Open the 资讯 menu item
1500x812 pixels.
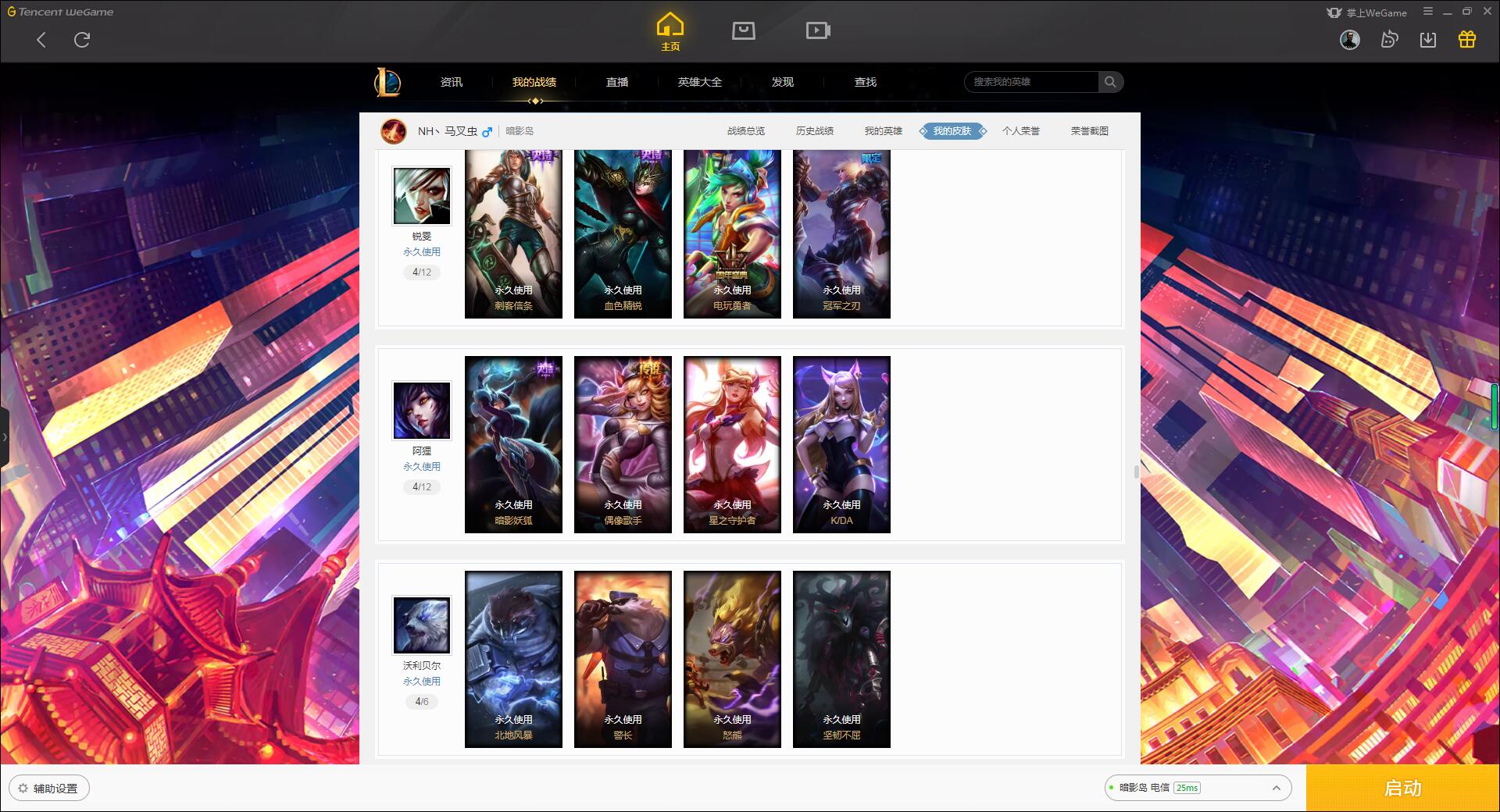click(452, 82)
